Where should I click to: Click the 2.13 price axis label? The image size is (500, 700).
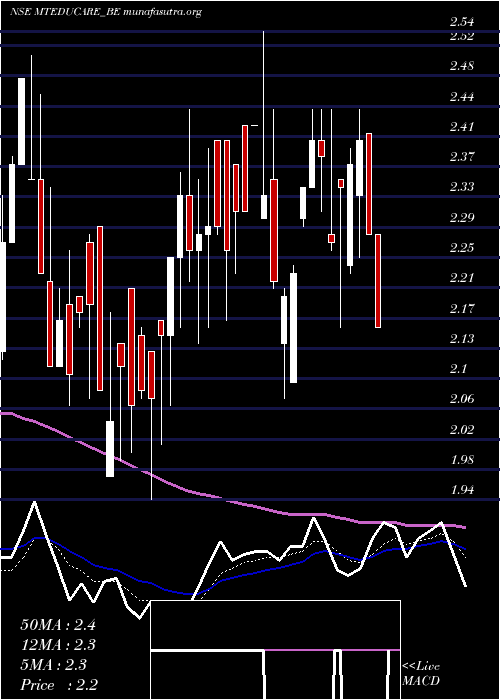462,338
